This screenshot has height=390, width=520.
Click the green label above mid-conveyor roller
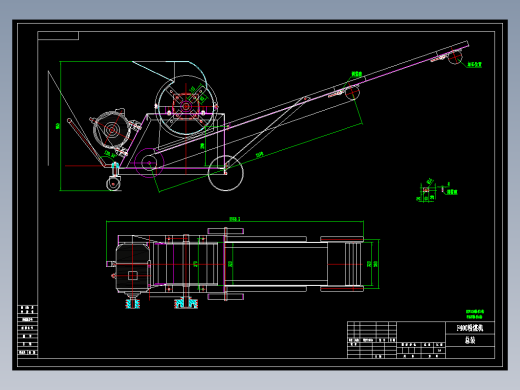pyautogui.click(x=357, y=74)
